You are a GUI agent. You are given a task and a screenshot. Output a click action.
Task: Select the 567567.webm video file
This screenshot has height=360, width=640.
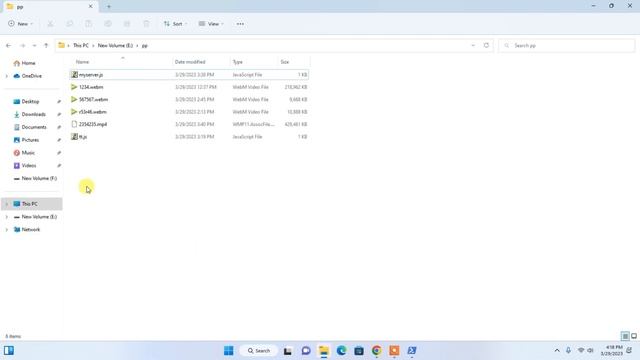(189, 99)
